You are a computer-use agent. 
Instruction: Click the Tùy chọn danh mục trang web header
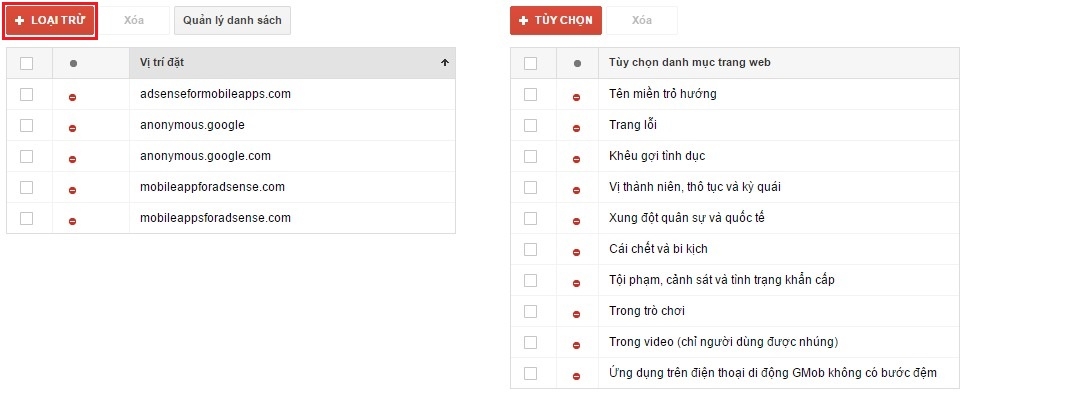(x=690, y=62)
